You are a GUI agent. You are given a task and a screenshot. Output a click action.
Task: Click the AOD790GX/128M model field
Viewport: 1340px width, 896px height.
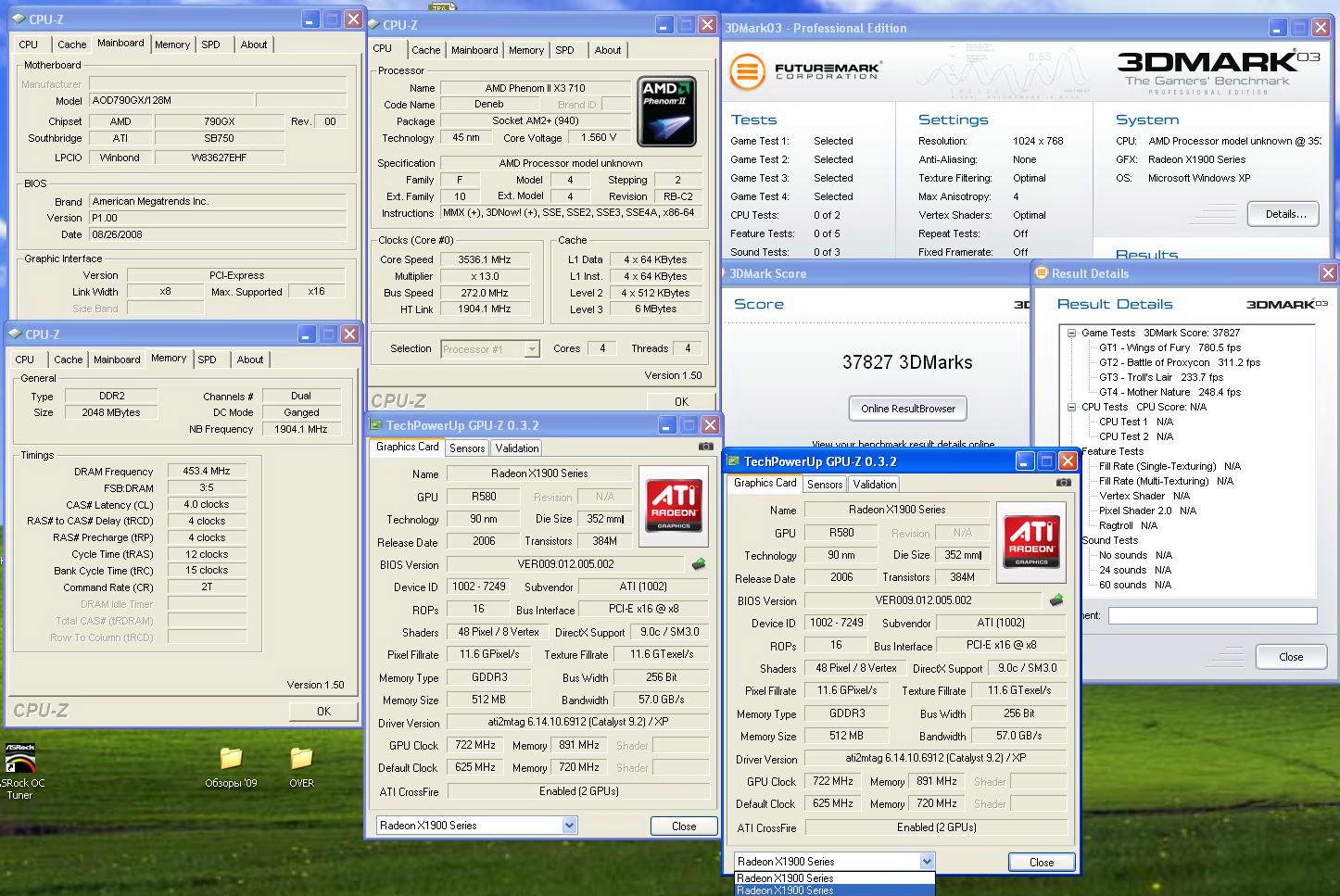click(171, 100)
